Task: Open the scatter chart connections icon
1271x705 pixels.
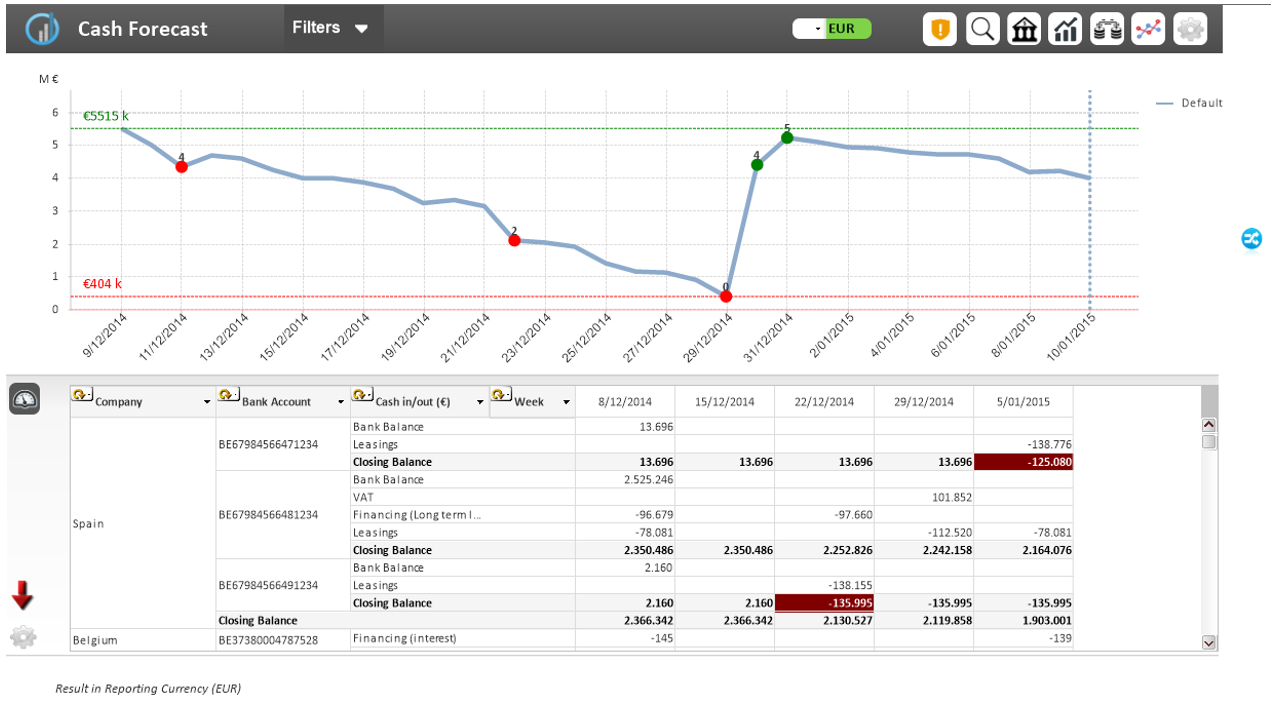Action: [1147, 28]
